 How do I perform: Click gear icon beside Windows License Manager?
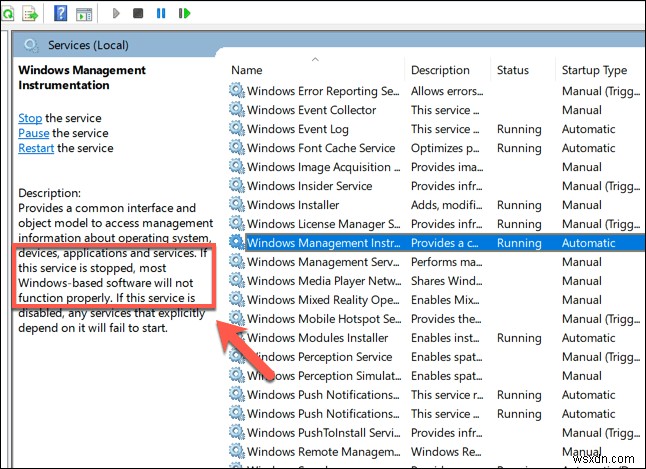[x=236, y=223]
